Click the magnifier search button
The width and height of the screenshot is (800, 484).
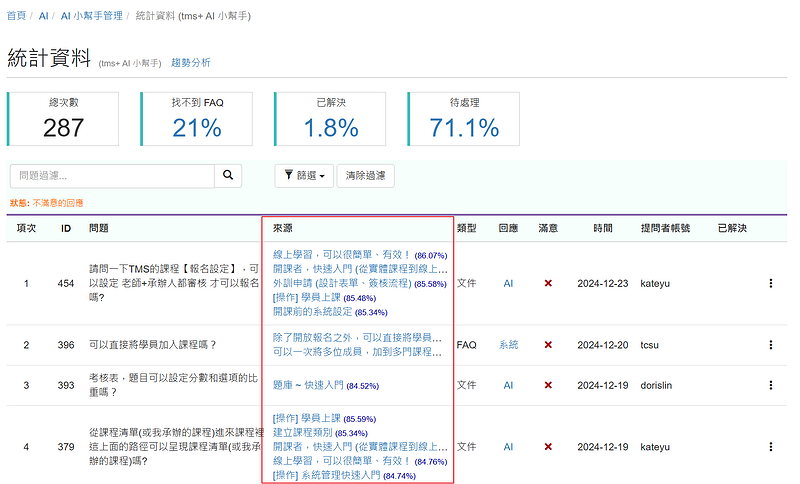(x=228, y=176)
